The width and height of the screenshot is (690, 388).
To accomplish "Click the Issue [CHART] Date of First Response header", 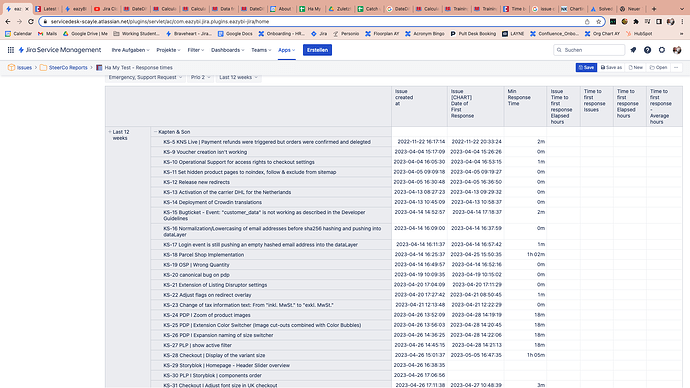I will coord(476,106).
